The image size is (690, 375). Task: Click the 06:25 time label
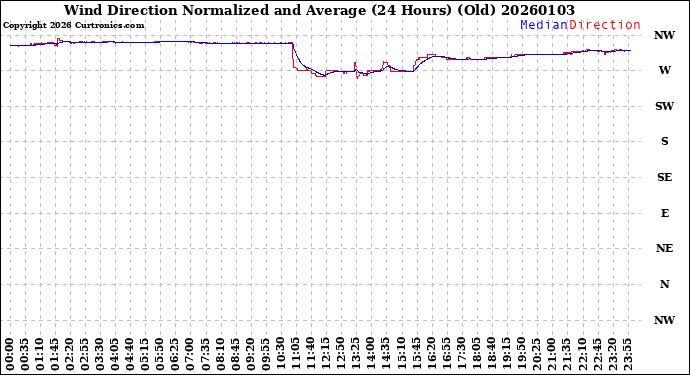[x=175, y=354]
